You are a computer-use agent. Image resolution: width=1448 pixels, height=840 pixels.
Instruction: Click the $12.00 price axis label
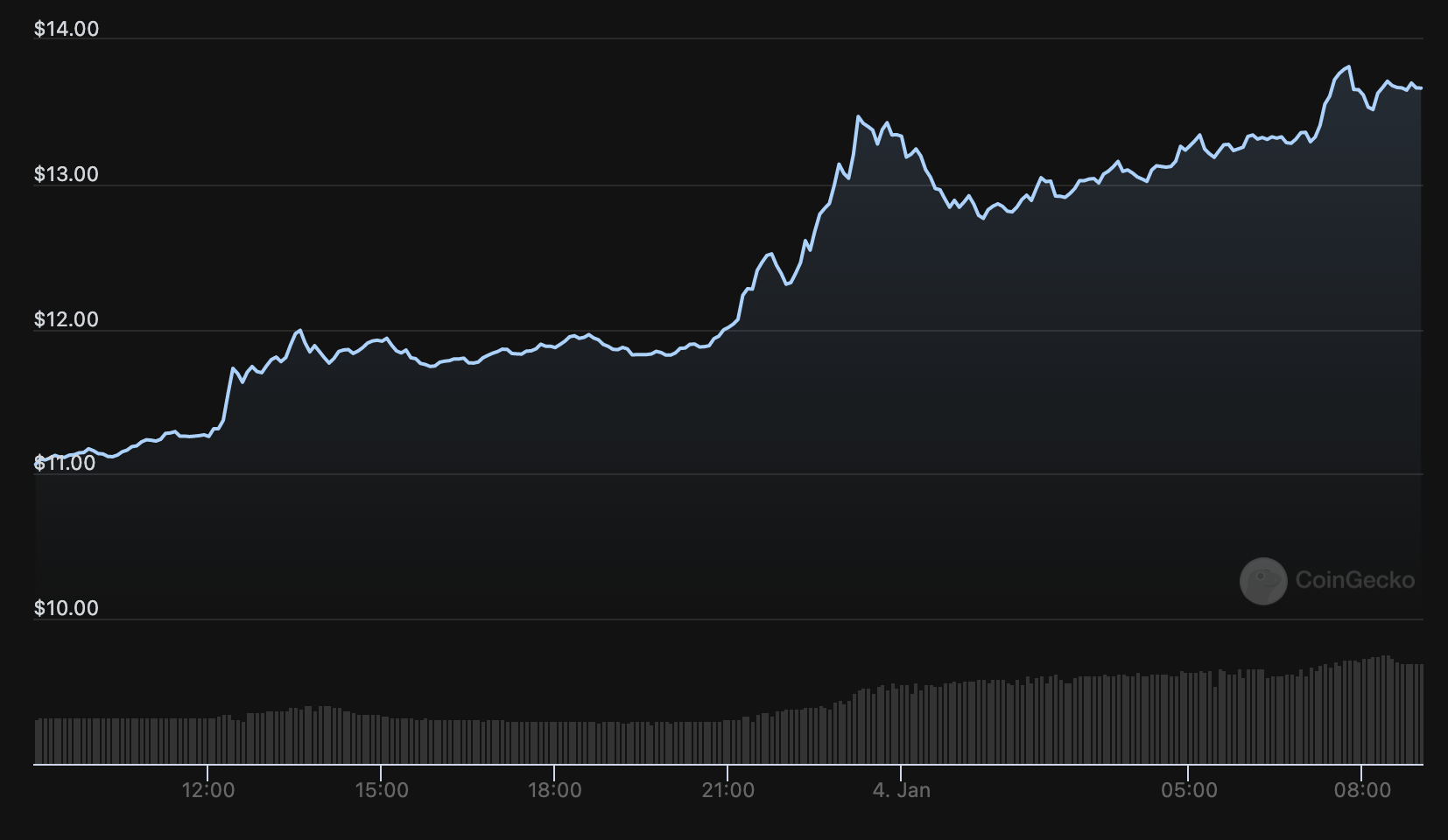(x=67, y=319)
